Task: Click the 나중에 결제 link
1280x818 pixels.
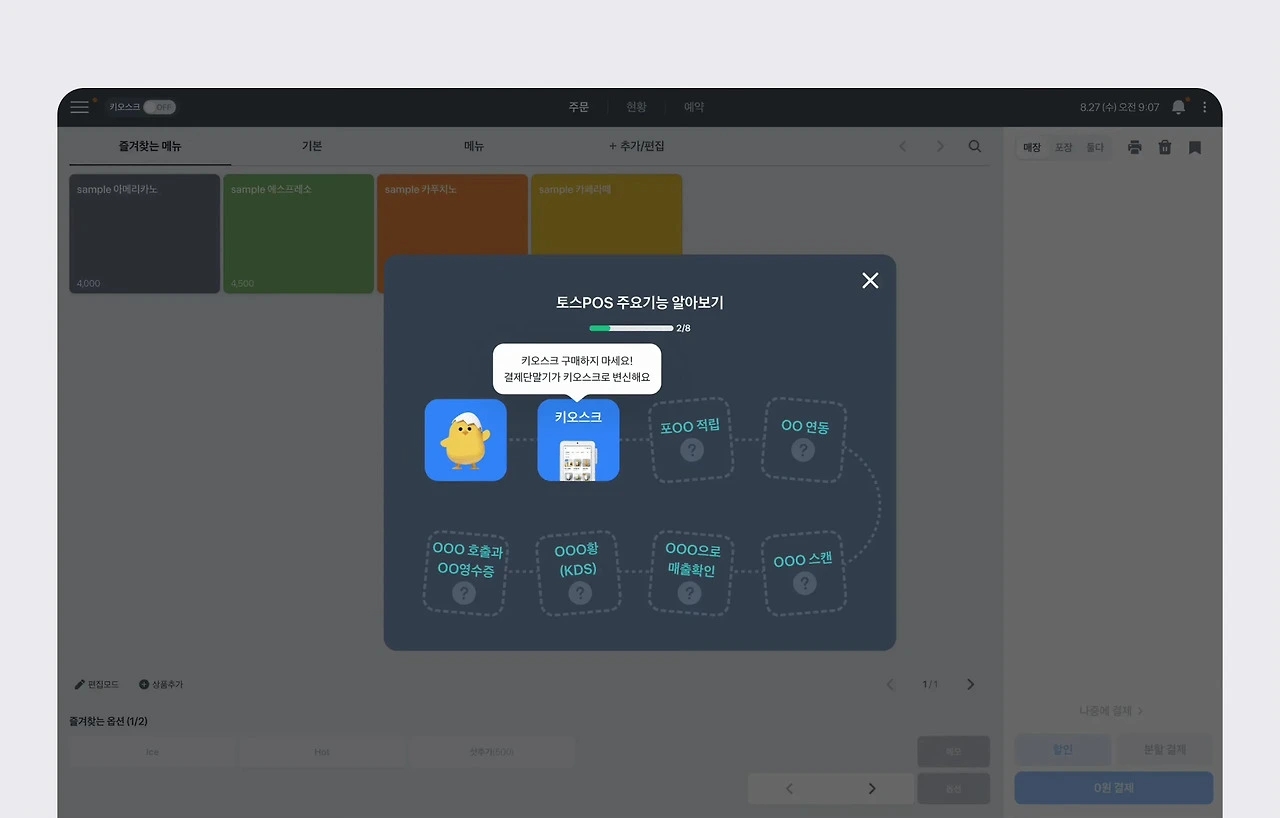Action: (x=1111, y=711)
